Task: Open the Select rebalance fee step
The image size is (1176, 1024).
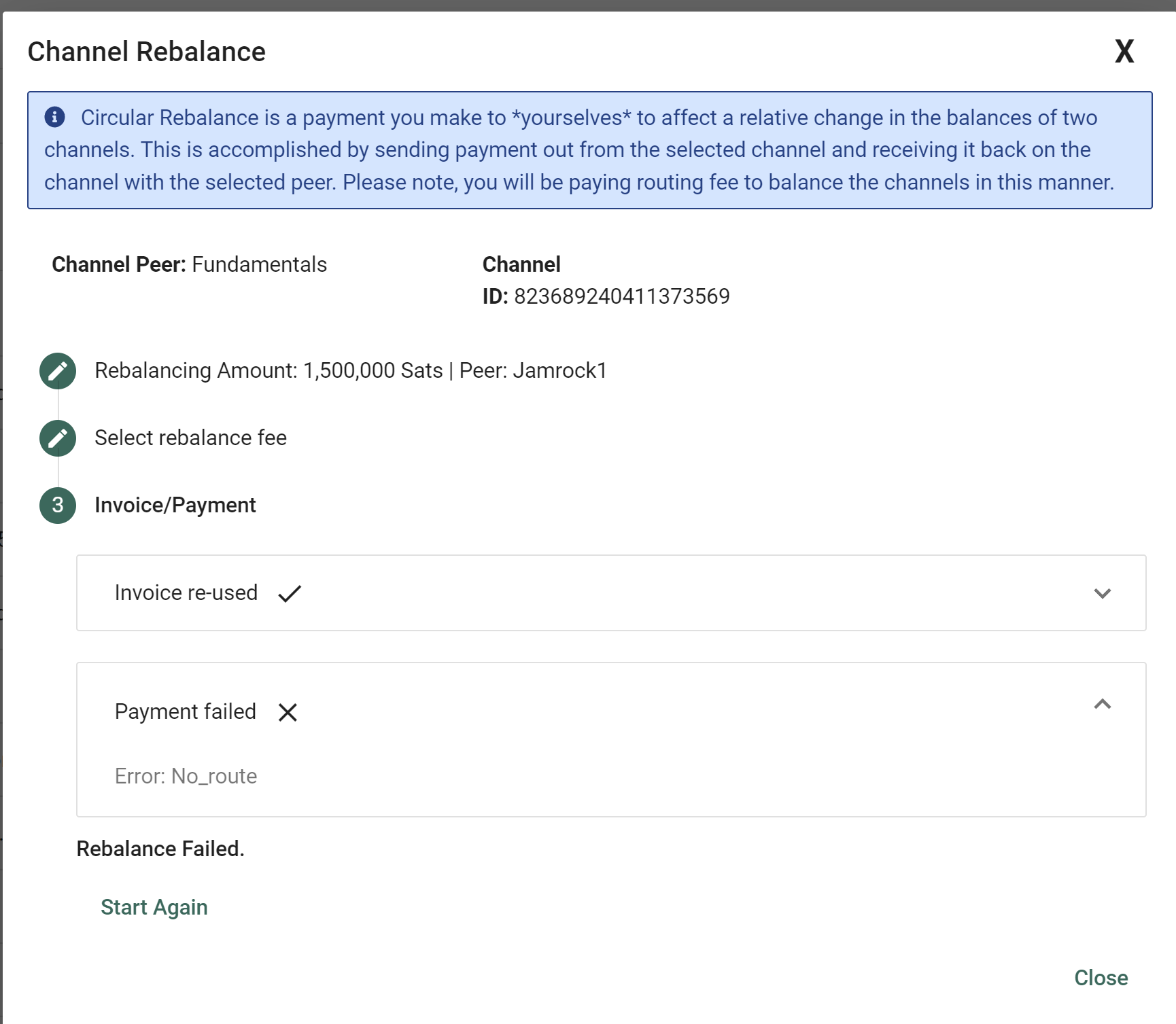Action: pos(190,438)
